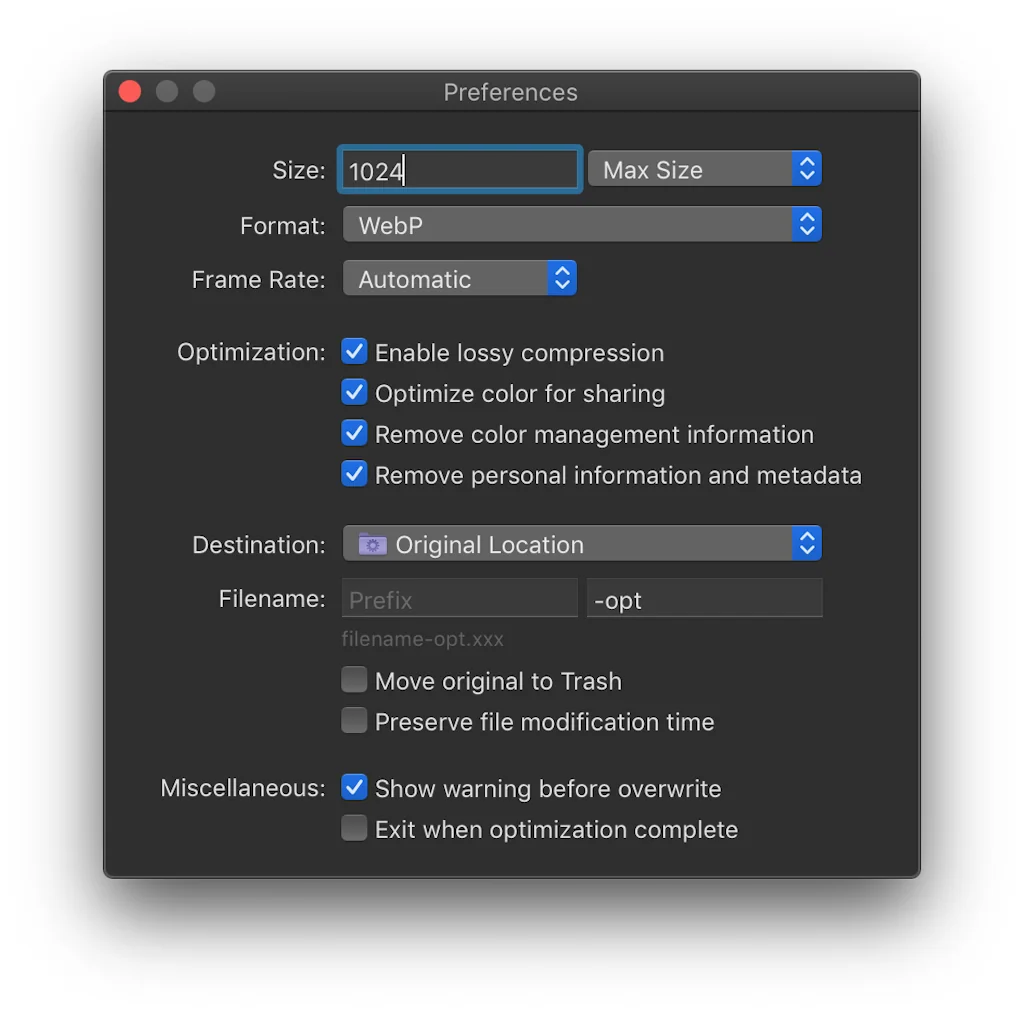
Task: Open the Destination Original Location dropdown
Action: (x=582, y=544)
